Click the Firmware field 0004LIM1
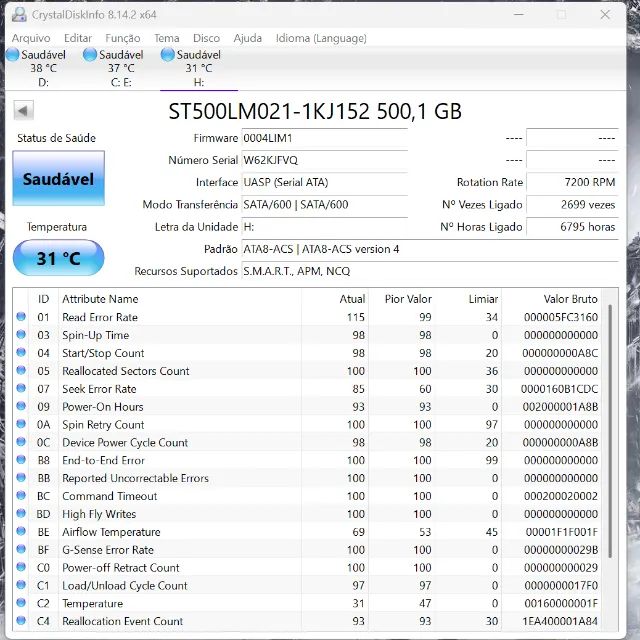Screen dimensions: 640x640 pyautogui.click(x=324, y=138)
